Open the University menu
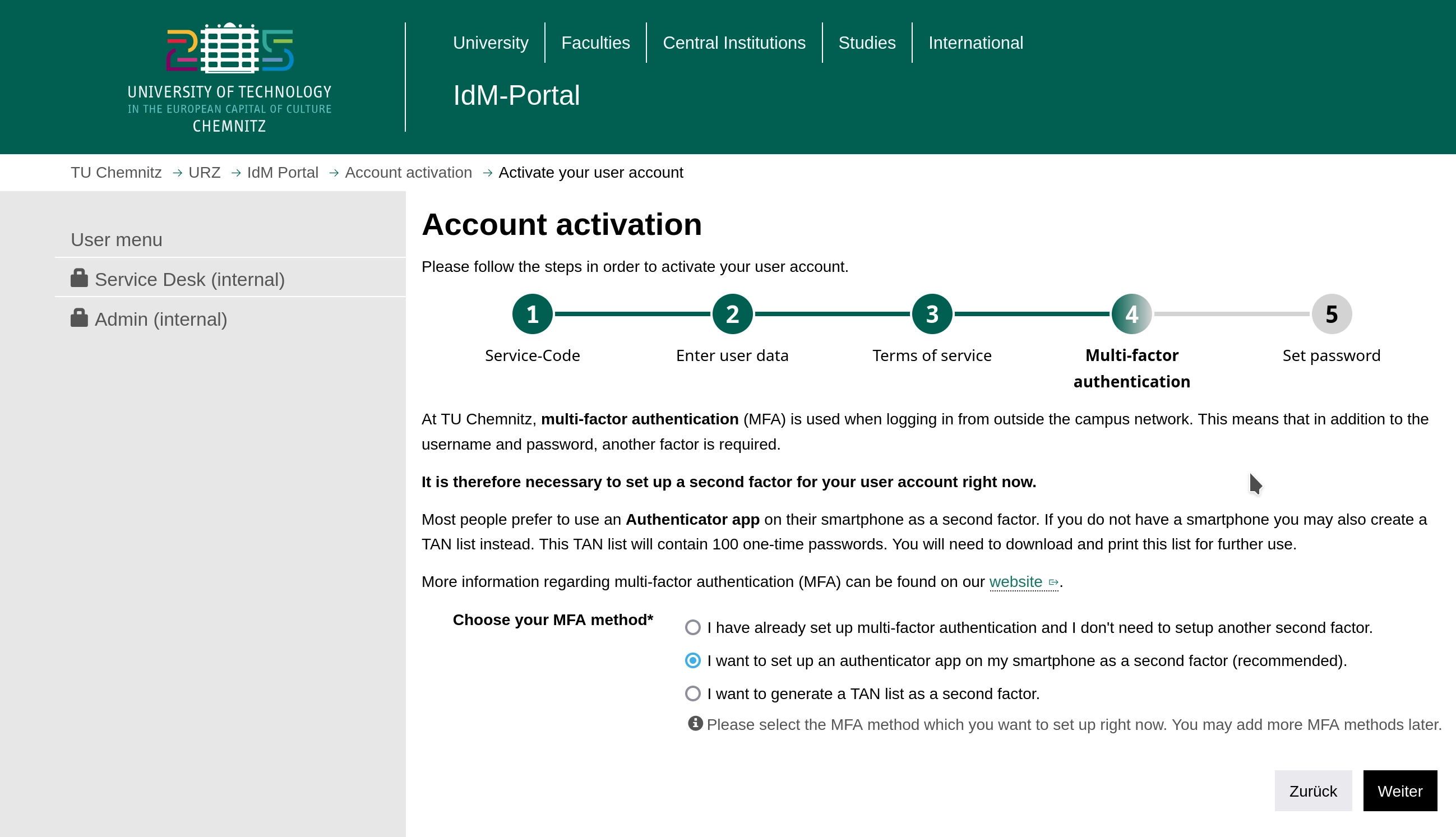Image resolution: width=1456 pixels, height=837 pixels. (491, 43)
